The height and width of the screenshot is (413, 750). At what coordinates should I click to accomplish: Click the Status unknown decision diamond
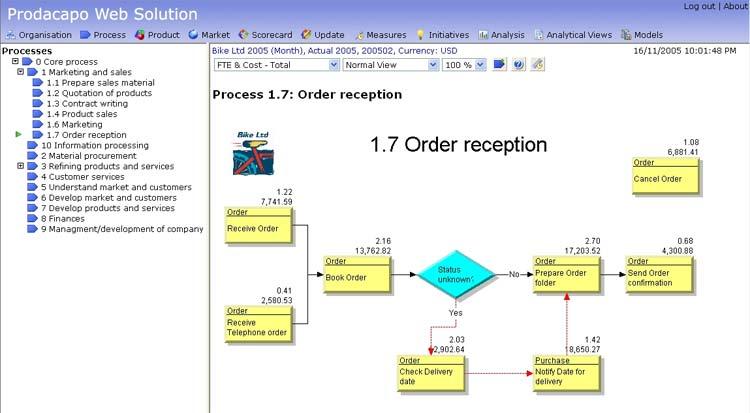tap(456, 274)
